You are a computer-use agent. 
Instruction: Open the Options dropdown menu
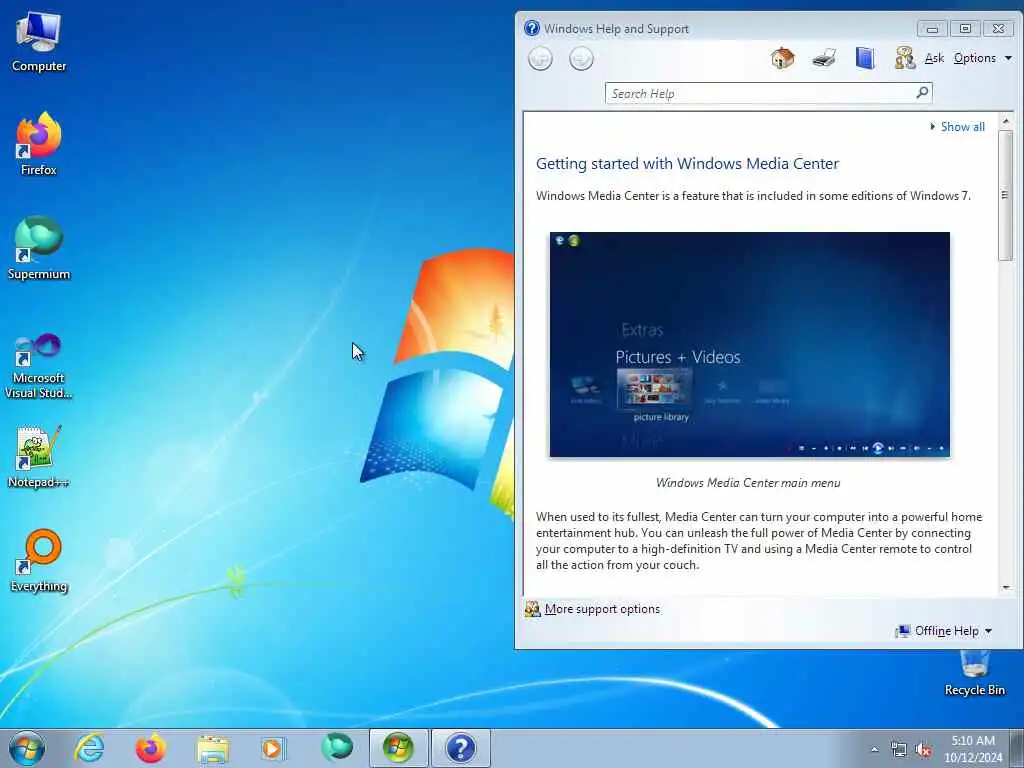982,58
